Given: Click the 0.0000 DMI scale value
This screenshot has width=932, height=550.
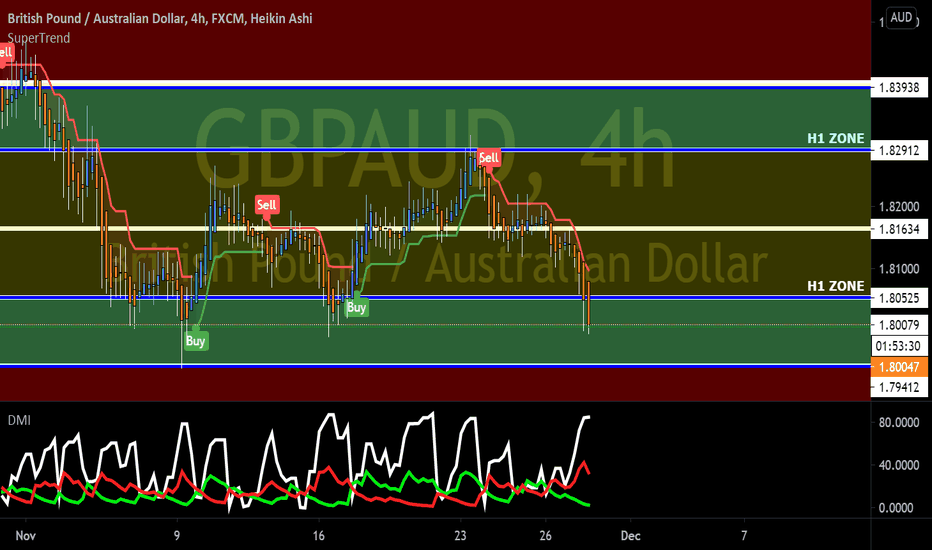Looking at the screenshot, I should [895, 508].
